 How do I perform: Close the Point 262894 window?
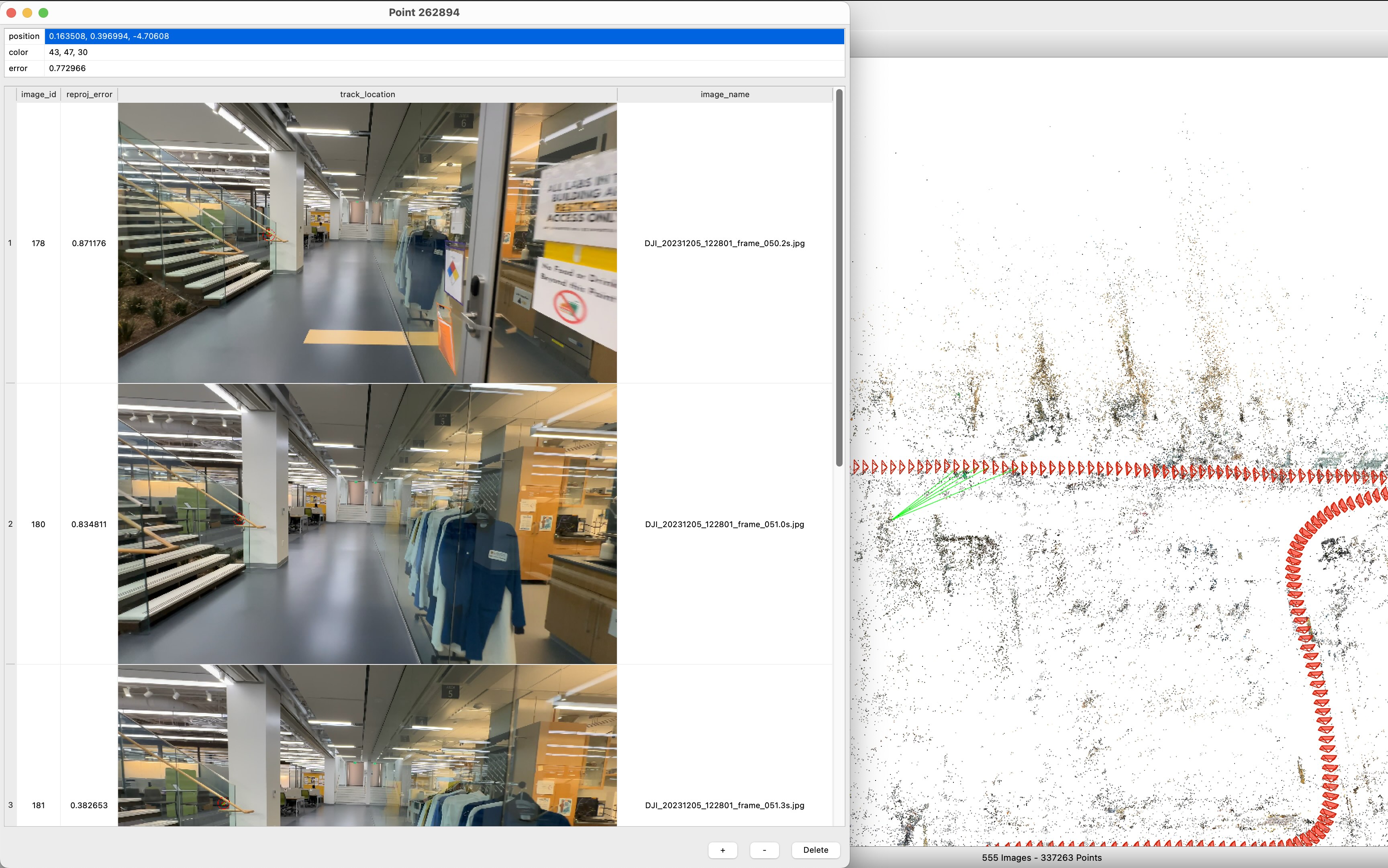pyautogui.click(x=11, y=12)
